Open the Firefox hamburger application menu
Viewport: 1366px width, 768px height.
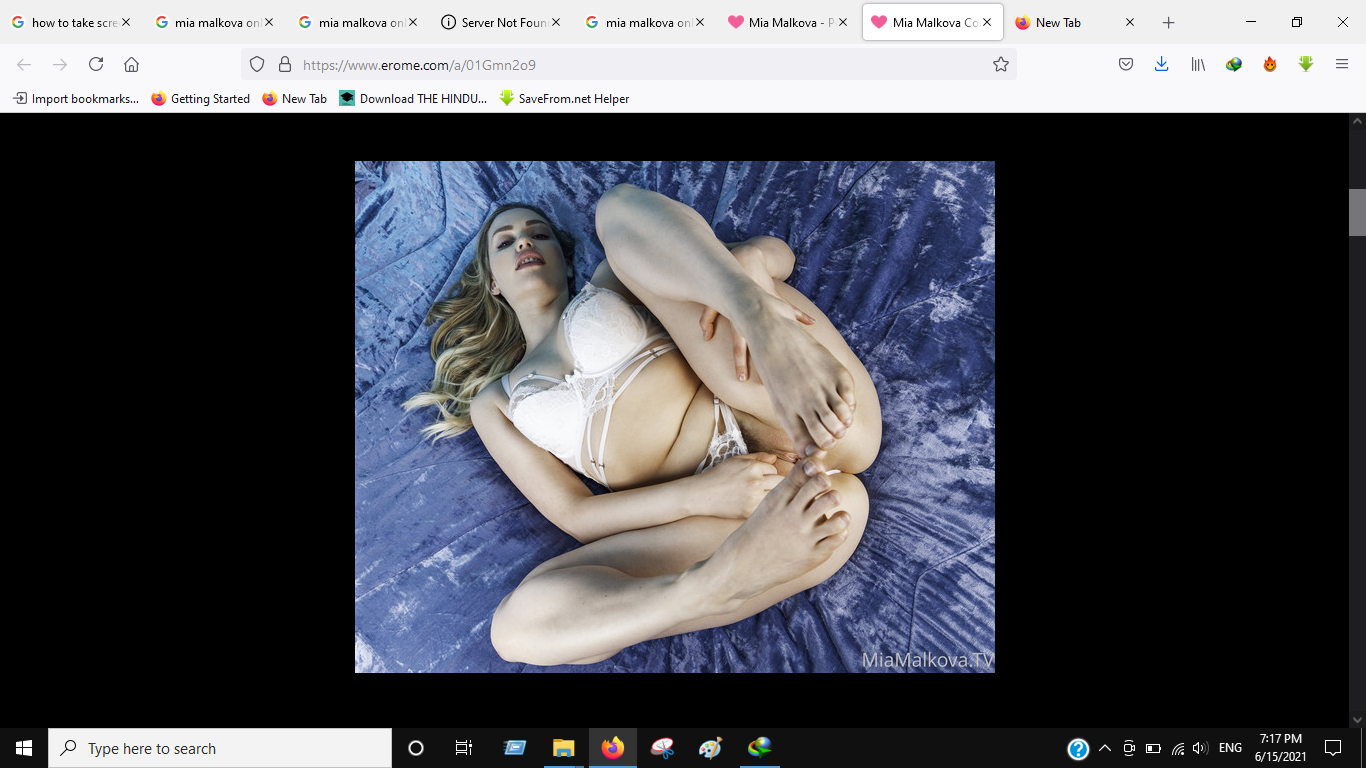point(1342,64)
